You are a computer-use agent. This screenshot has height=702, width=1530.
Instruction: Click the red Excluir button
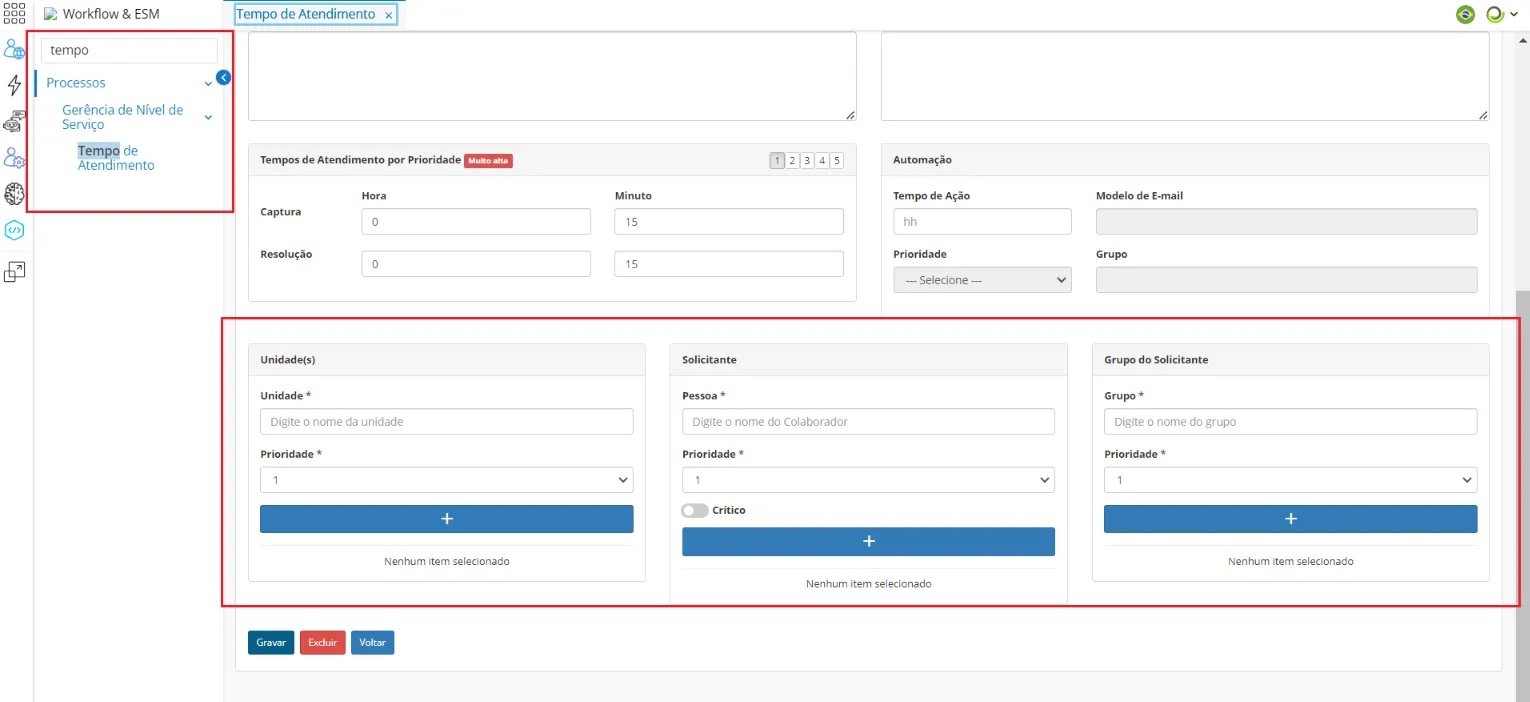click(x=322, y=642)
